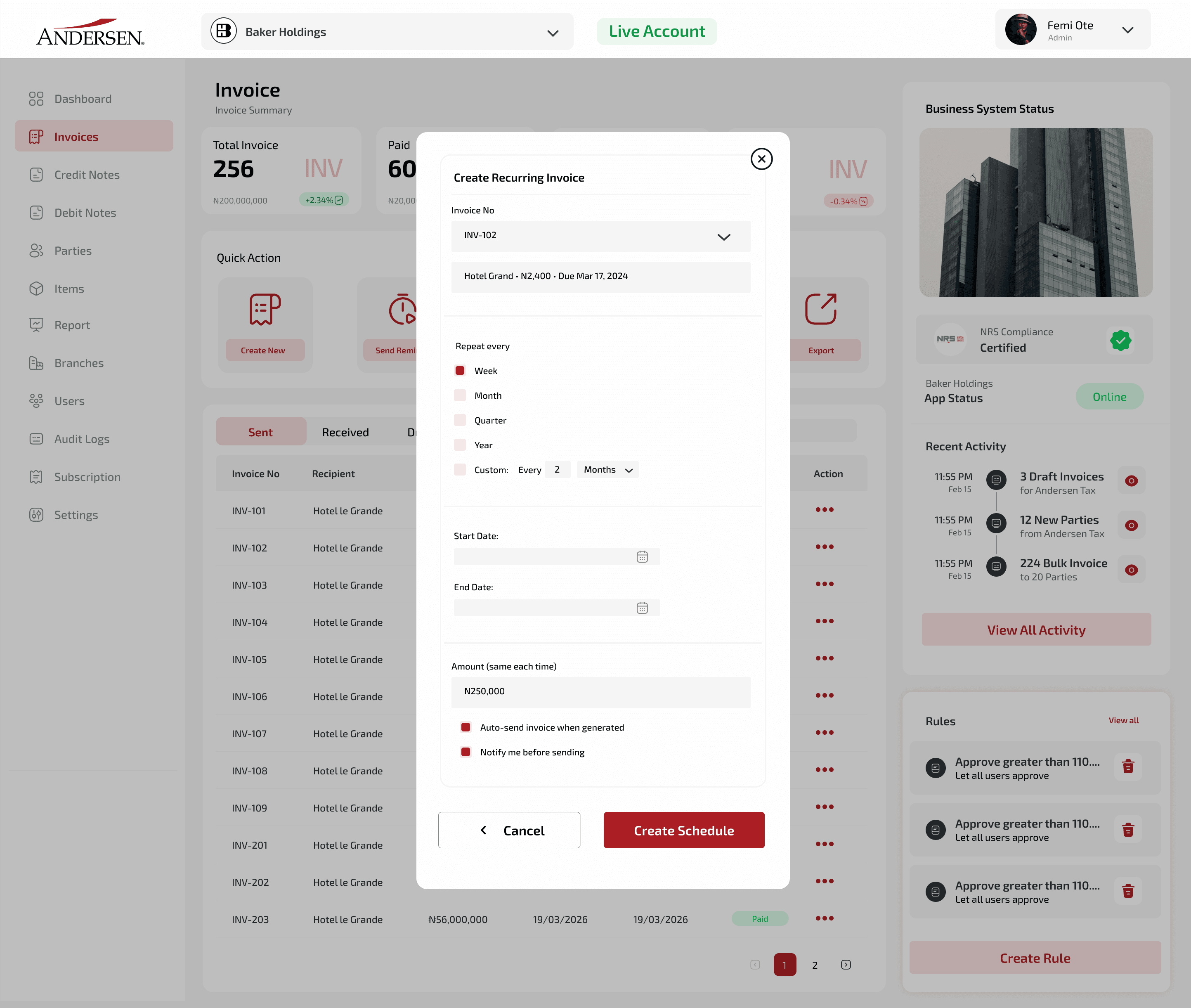Screen dimensions: 1191x1008
Task: Open actions menu for INV-203 row
Action: point(824,918)
